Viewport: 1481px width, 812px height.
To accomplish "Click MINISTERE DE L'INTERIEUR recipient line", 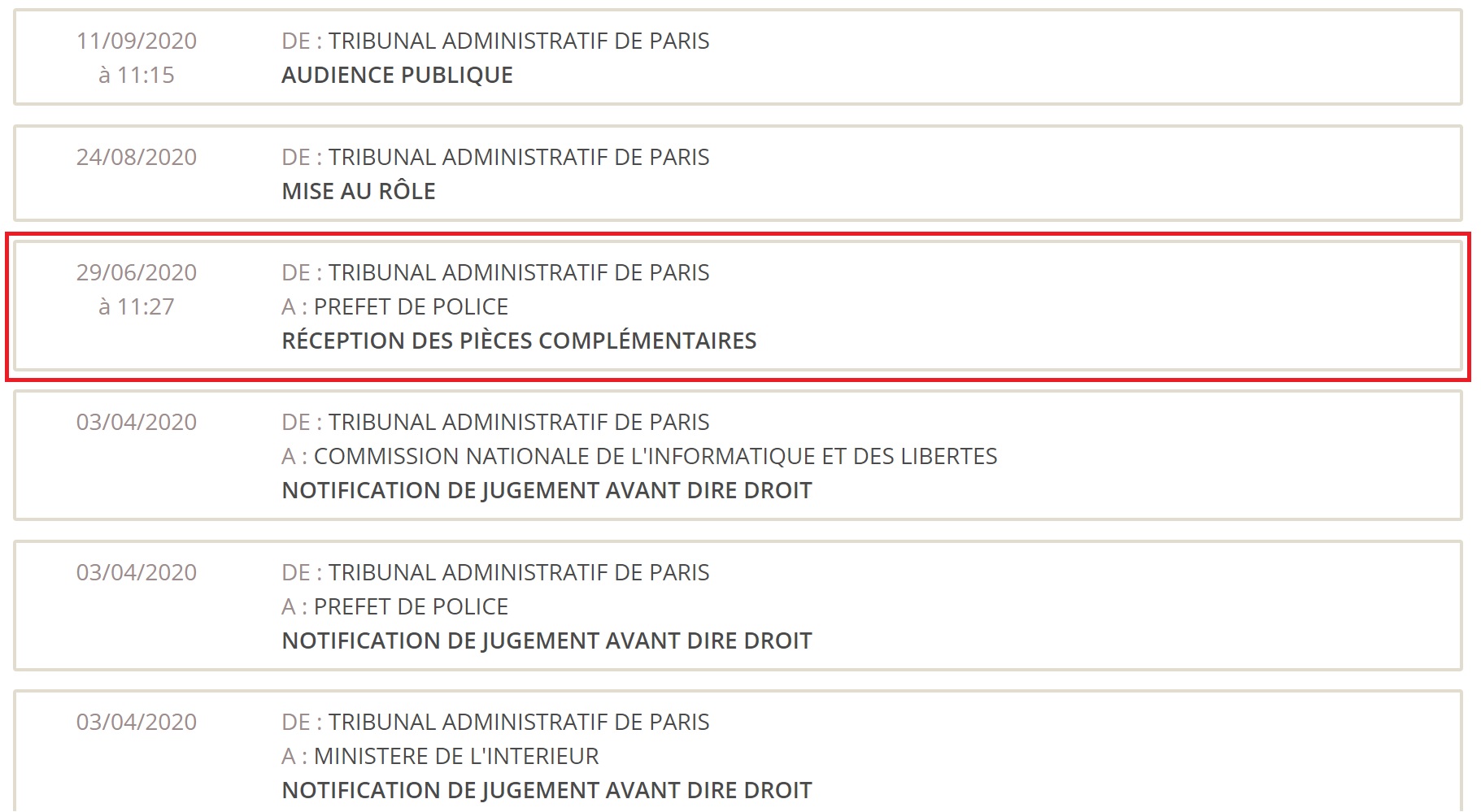I will click(440, 756).
